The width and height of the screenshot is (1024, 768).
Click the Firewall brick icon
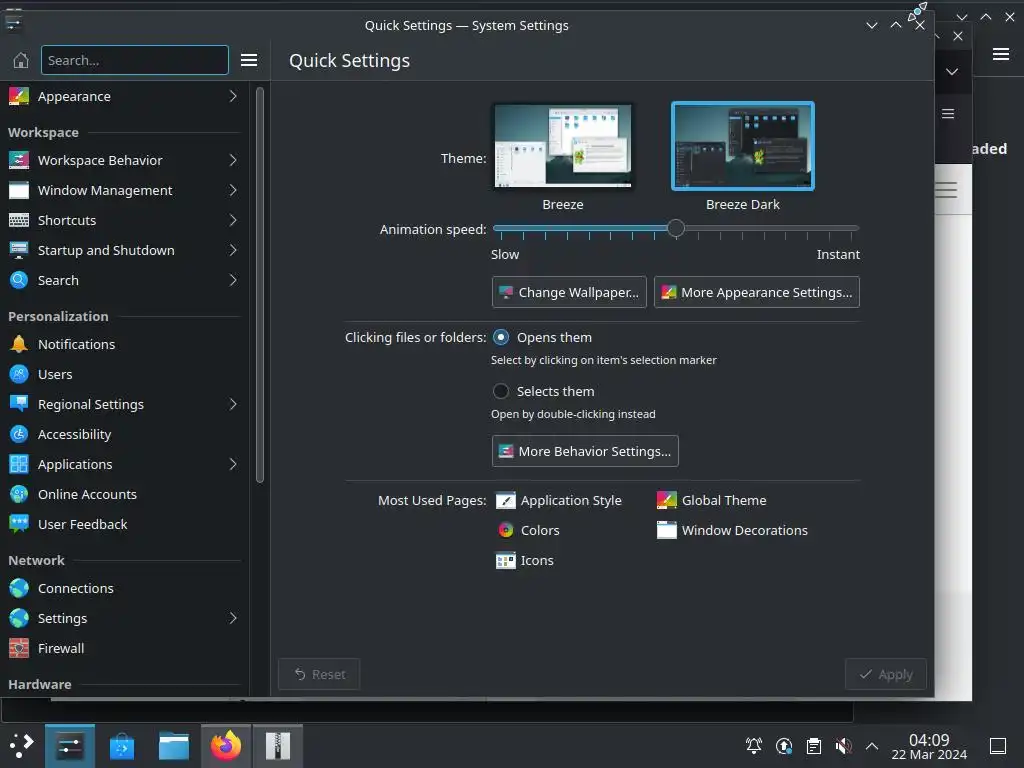pyautogui.click(x=19, y=648)
